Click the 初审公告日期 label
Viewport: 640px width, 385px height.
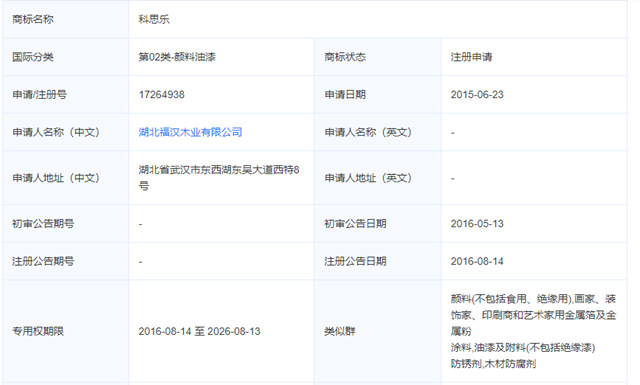(355, 224)
